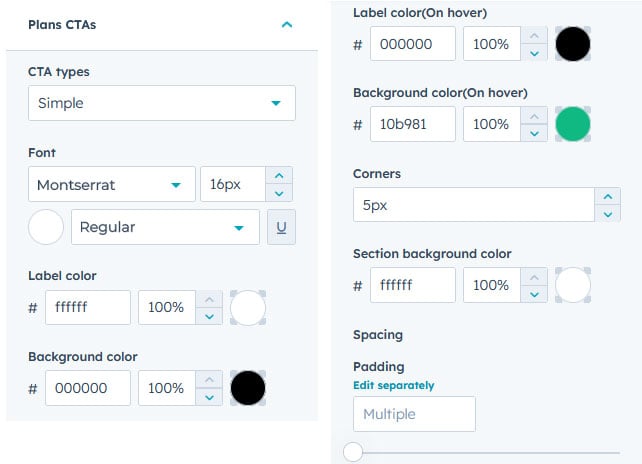Open the green hover background swatch
The width and height of the screenshot is (642, 464).
pos(573,125)
